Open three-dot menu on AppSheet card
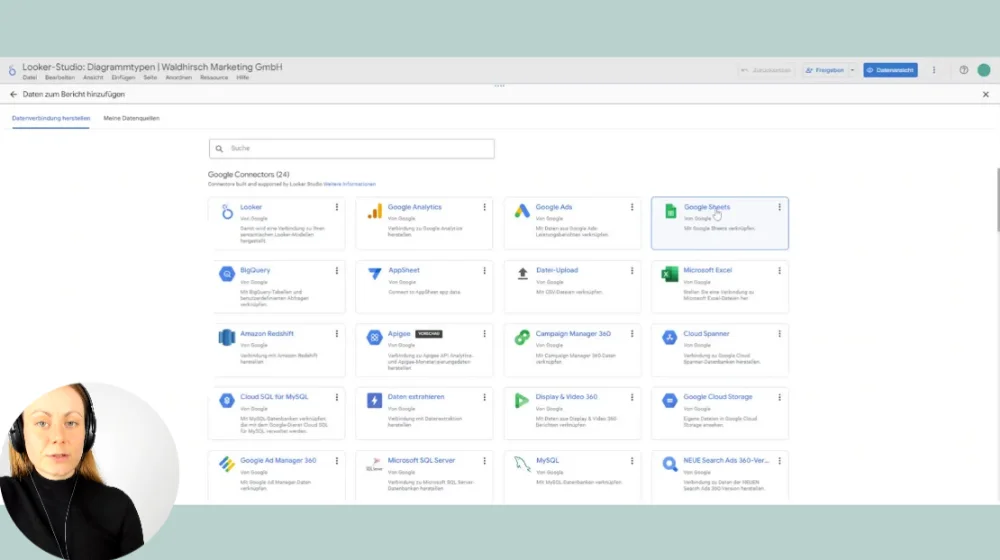Viewport: 1000px width, 560px height. pos(484,271)
